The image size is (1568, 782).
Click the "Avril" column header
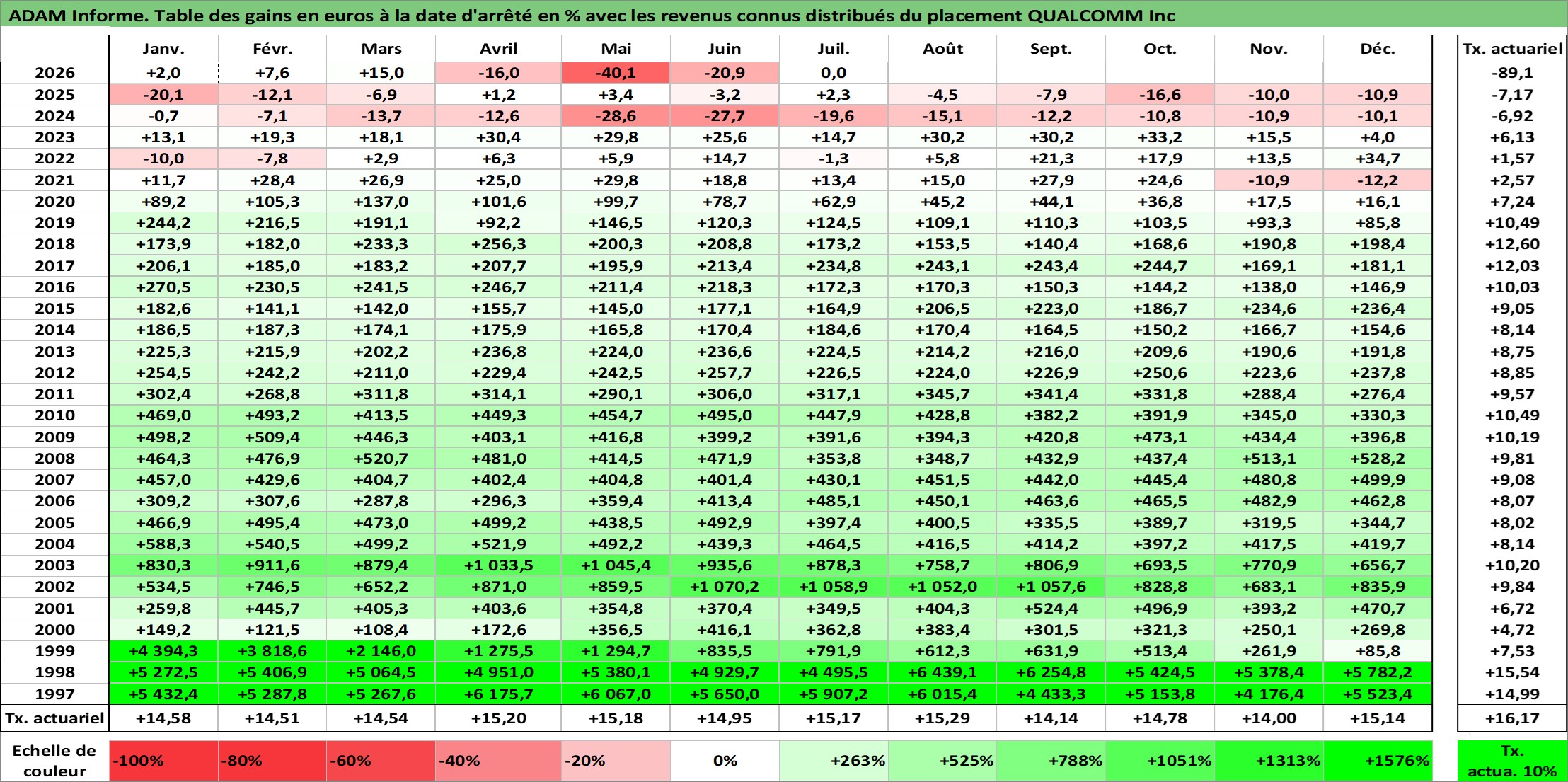[x=499, y=49]
